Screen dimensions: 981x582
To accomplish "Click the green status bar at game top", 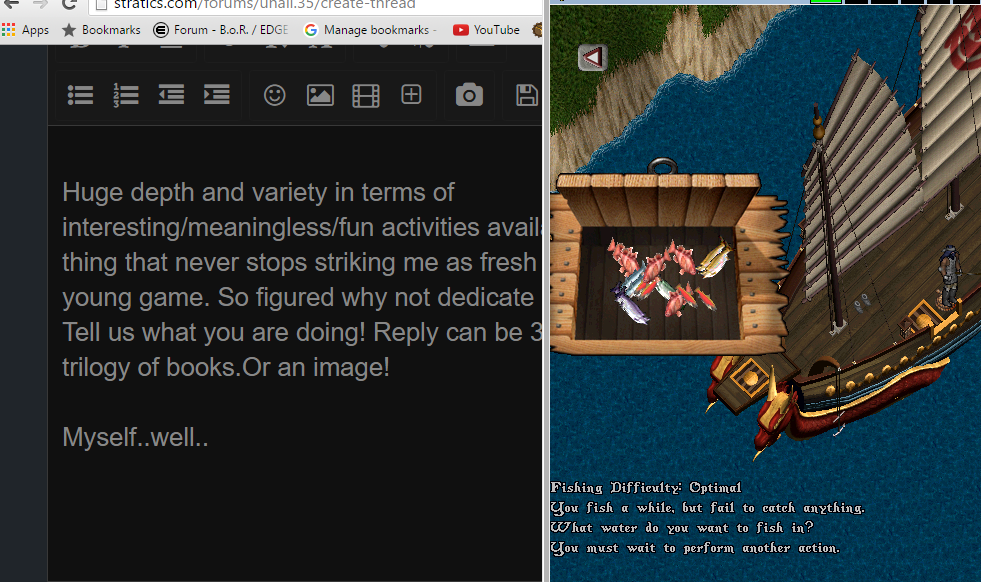I will pyautogui.click(x=826, y=2).
